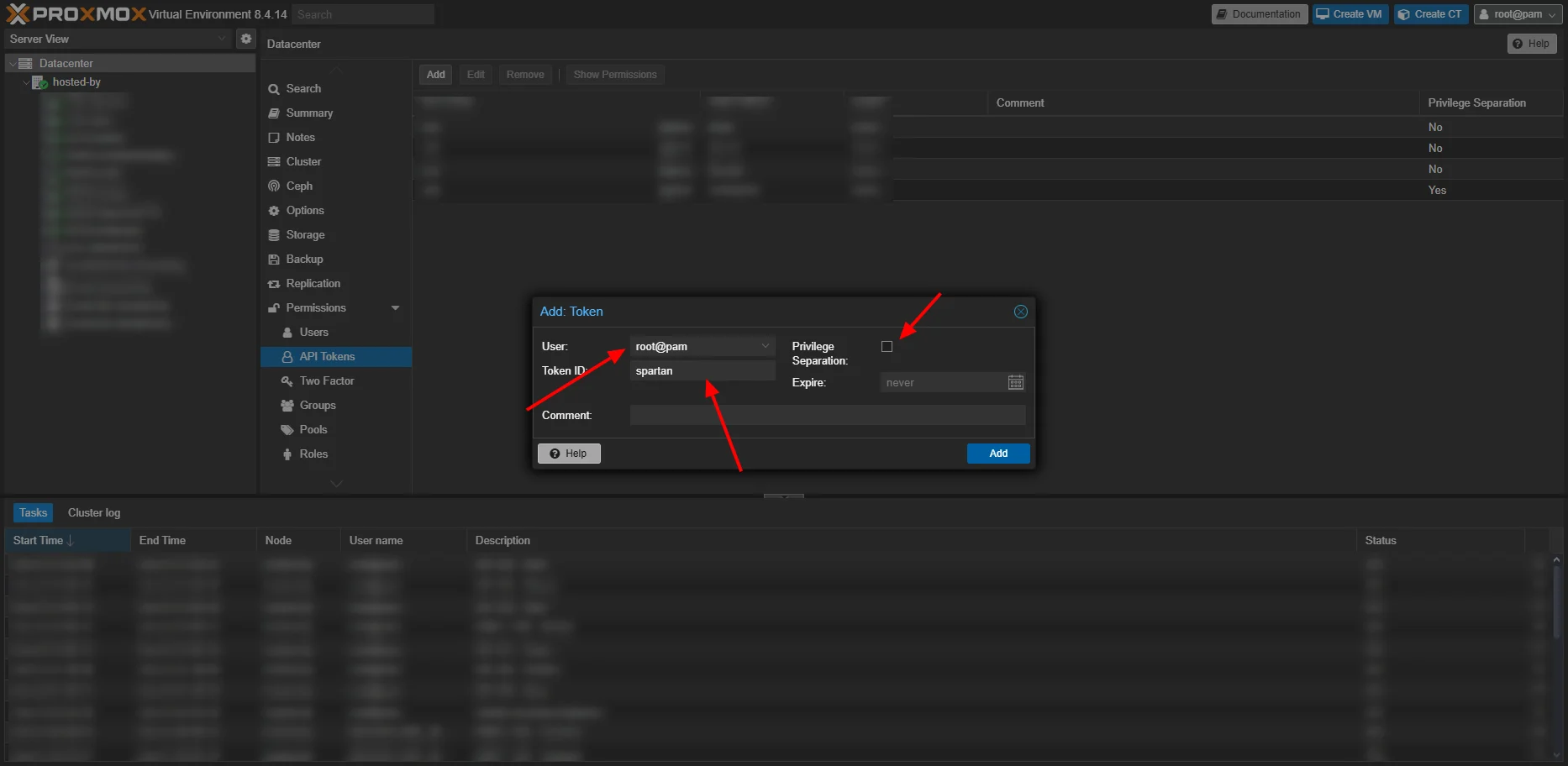The height and width of the screenshot is (766, 1568).
Task: Click the Backup floppy icon in side menu
Action: point(274,260)
